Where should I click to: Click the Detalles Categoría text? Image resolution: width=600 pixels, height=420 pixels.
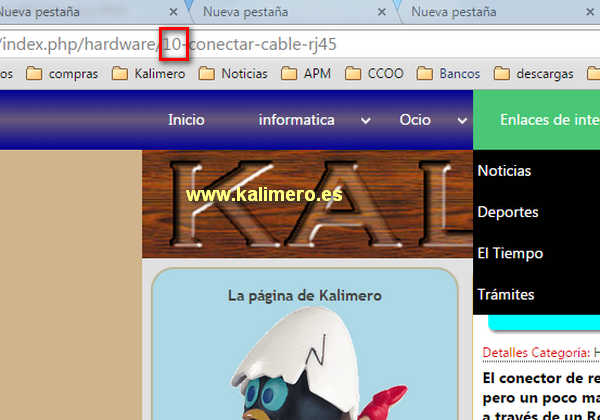click(x=536, y=353)
